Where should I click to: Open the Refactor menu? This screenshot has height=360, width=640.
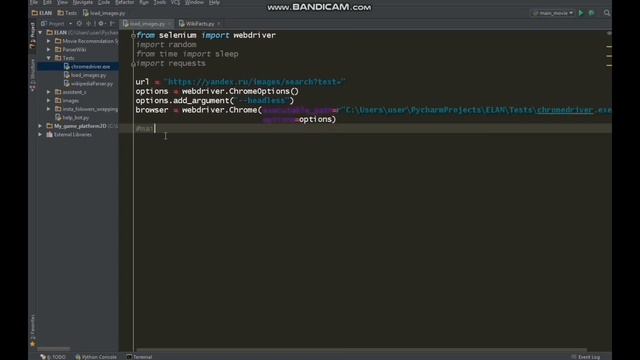click(x=124, y=2)
